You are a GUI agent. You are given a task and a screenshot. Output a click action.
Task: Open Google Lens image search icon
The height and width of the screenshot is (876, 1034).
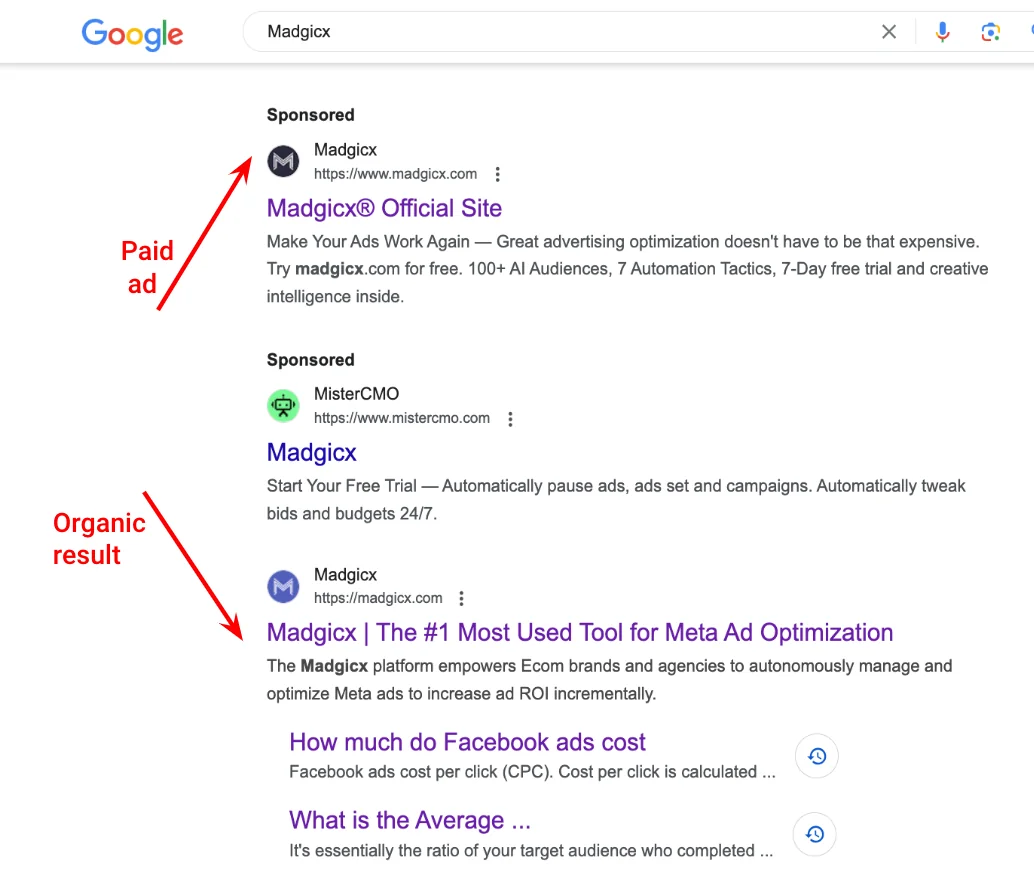(x=990, y=32)
